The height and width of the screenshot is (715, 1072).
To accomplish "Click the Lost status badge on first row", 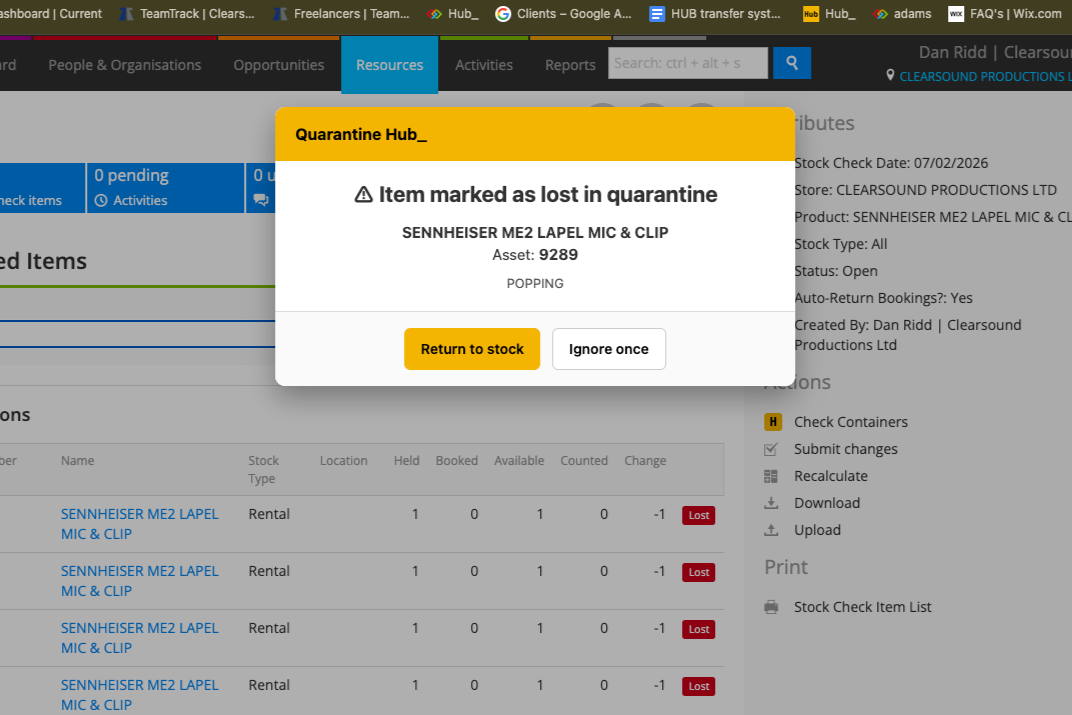I will point(698,515).
